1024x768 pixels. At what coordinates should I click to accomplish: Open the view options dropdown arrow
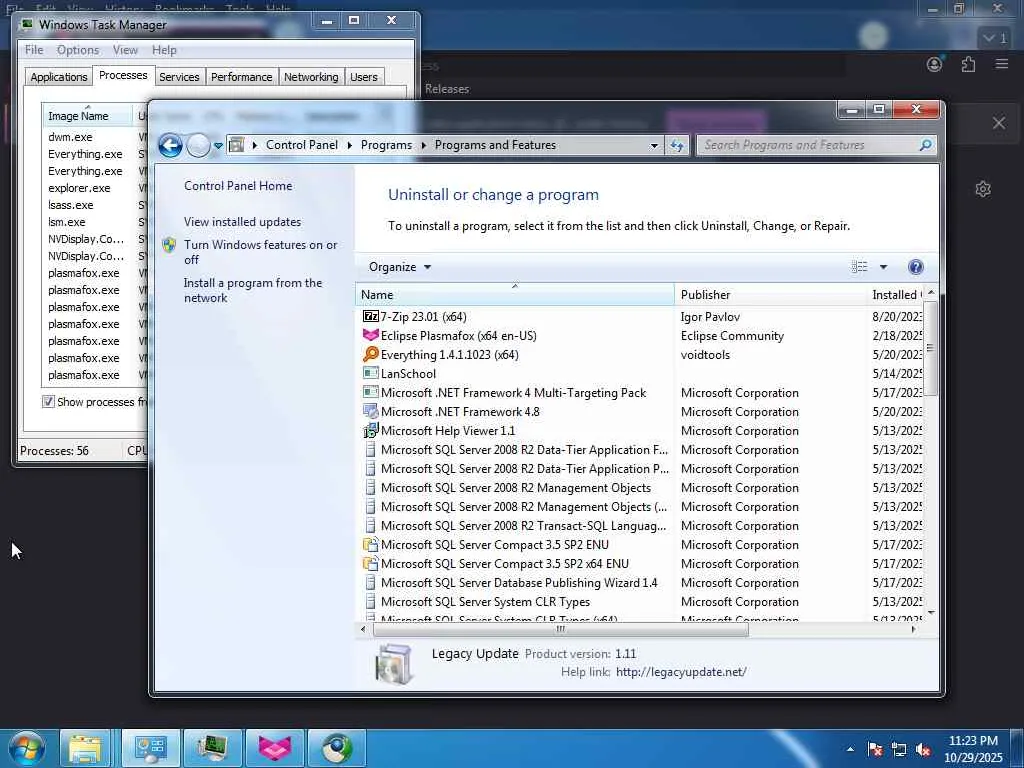pyautogui.click(x=883, y=266)
